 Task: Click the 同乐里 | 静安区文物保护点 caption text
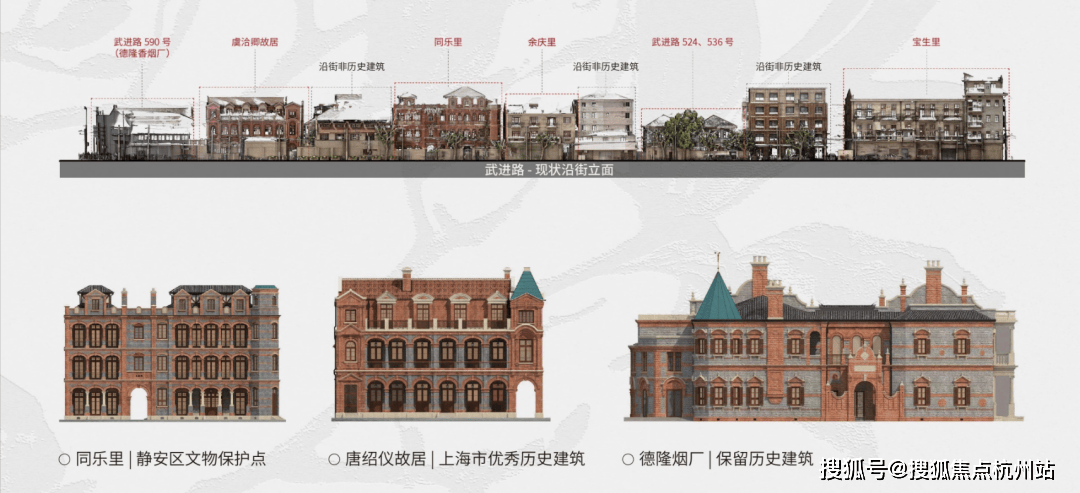point(170,459)
